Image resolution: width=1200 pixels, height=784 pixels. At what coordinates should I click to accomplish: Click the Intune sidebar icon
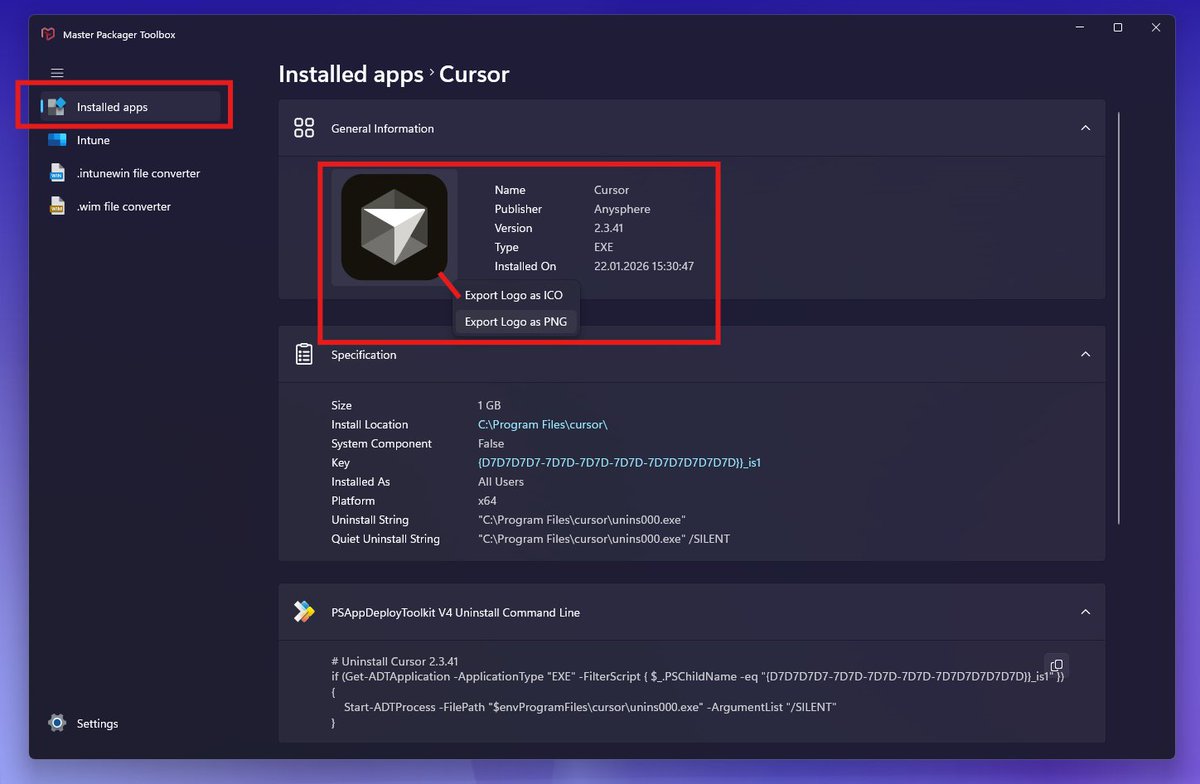(x=57, y=140)
